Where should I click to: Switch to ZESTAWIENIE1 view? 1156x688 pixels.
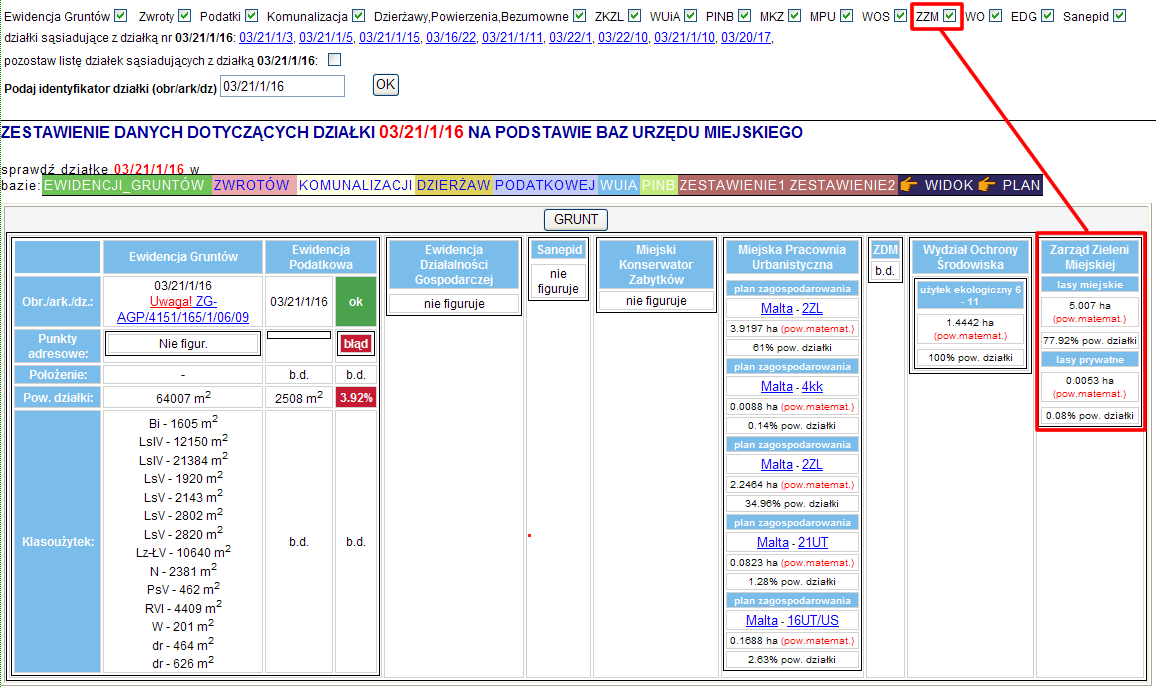731,185
